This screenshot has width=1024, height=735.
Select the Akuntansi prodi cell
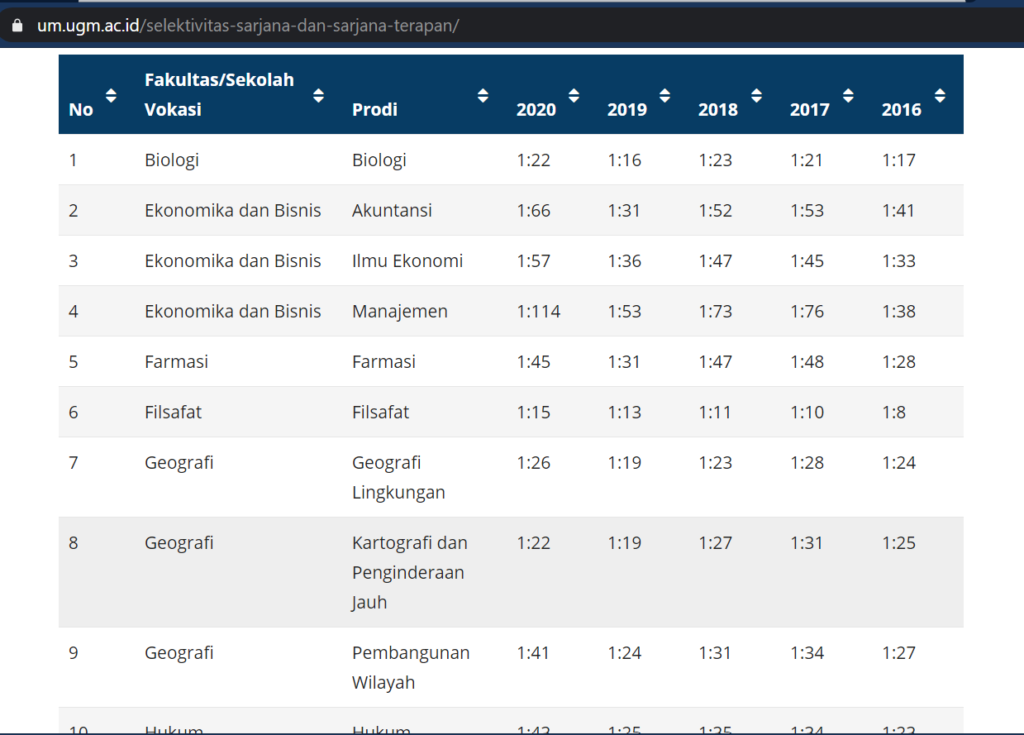click(x=392, y=210)
